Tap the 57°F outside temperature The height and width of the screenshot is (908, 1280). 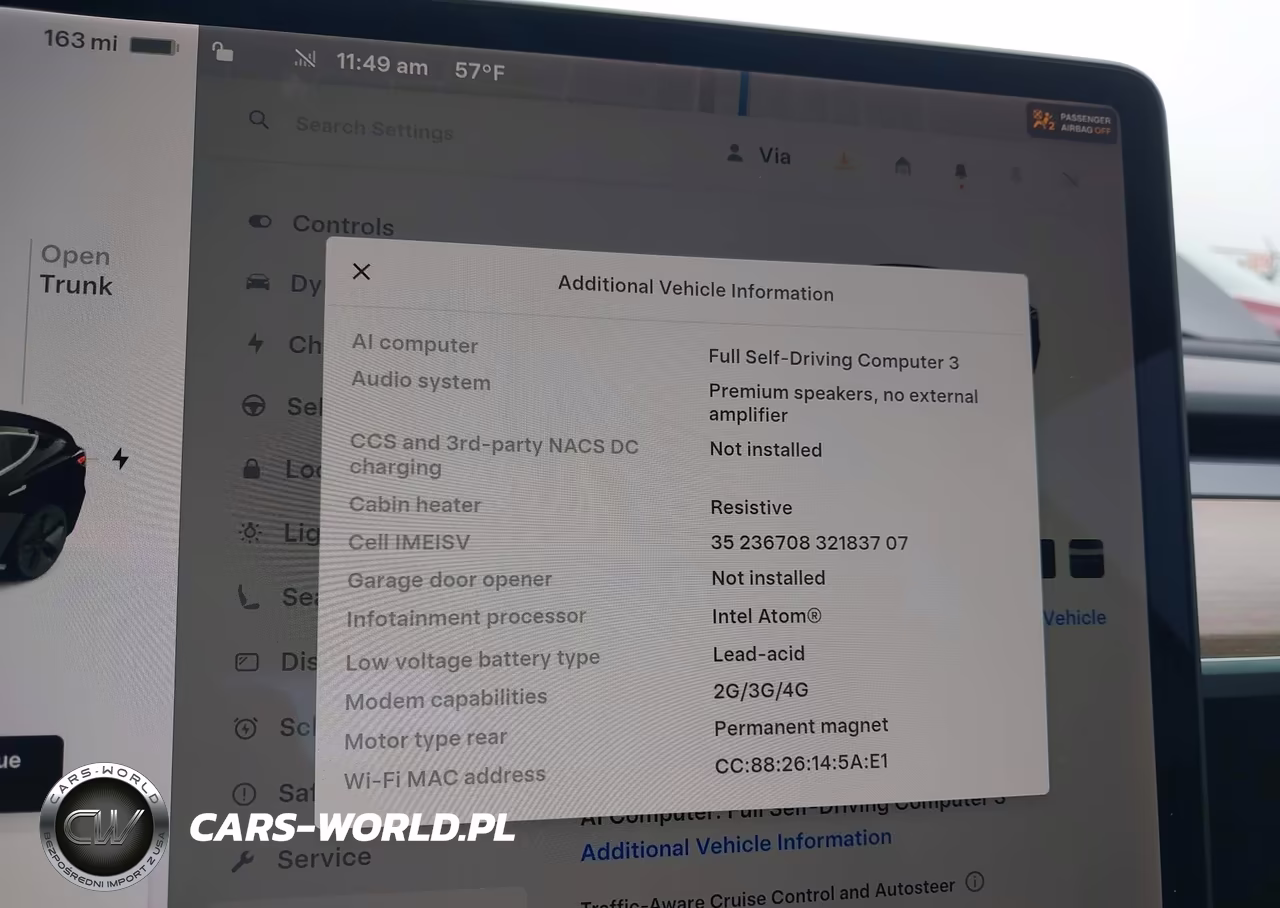pyautogui.click(x=480, y=71)
